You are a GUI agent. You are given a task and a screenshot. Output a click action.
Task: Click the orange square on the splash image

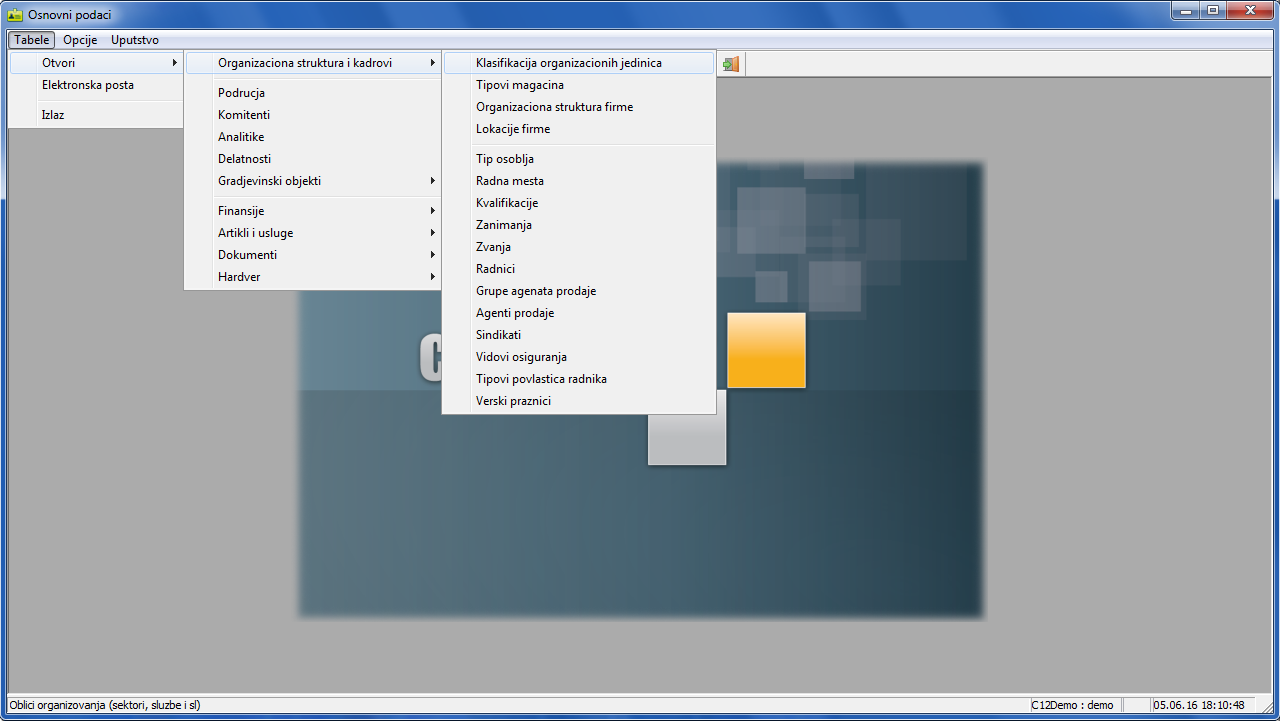tap(766, 350)
